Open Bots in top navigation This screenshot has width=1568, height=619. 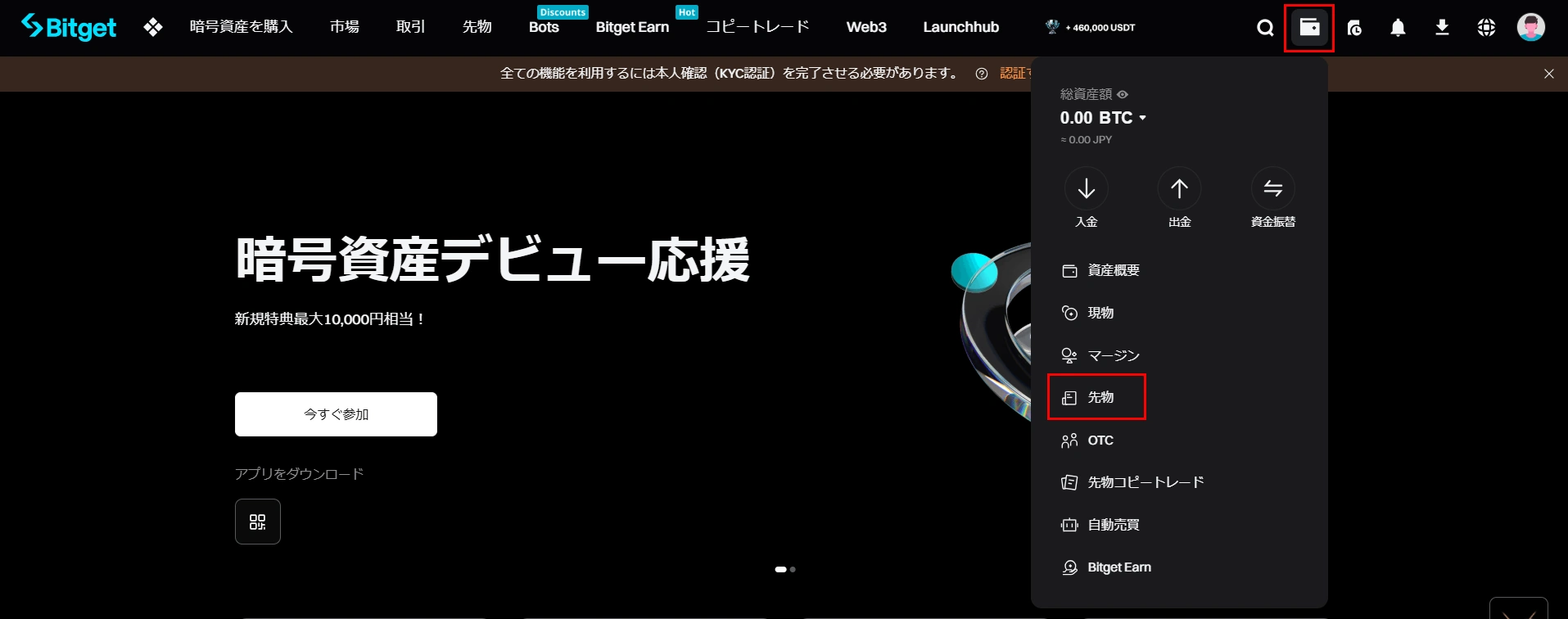click(x=544, y=27)
